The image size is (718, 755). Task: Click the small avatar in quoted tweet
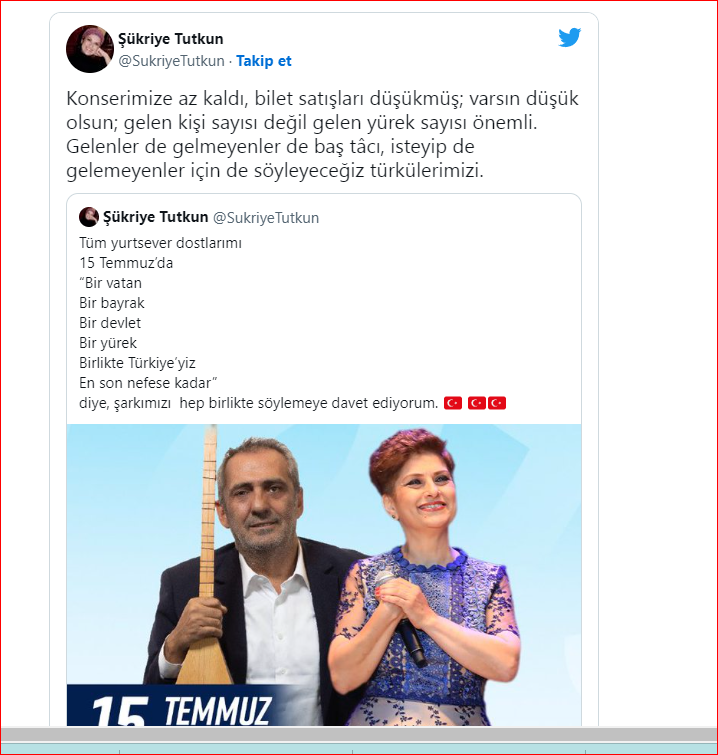coord(89,217)
